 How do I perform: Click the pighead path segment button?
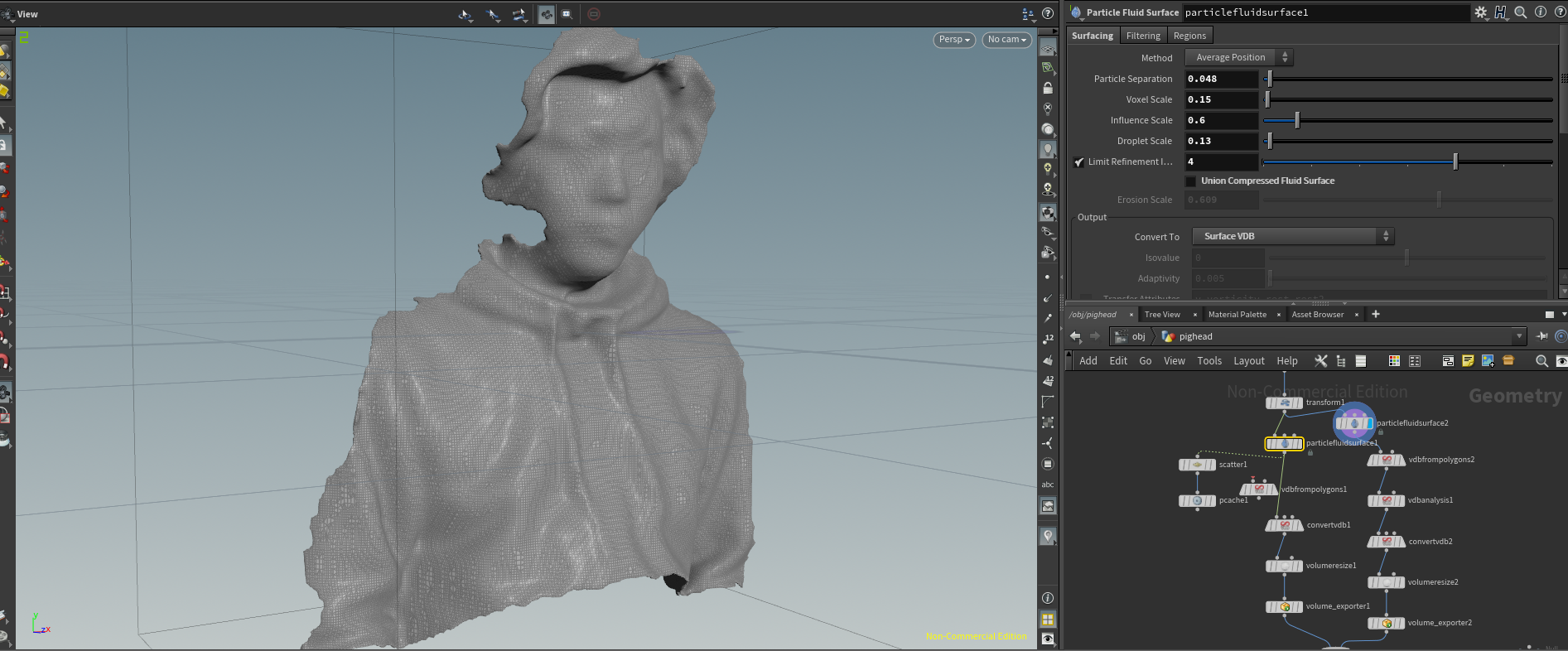pyautogui.click(x=1187, y=336)
